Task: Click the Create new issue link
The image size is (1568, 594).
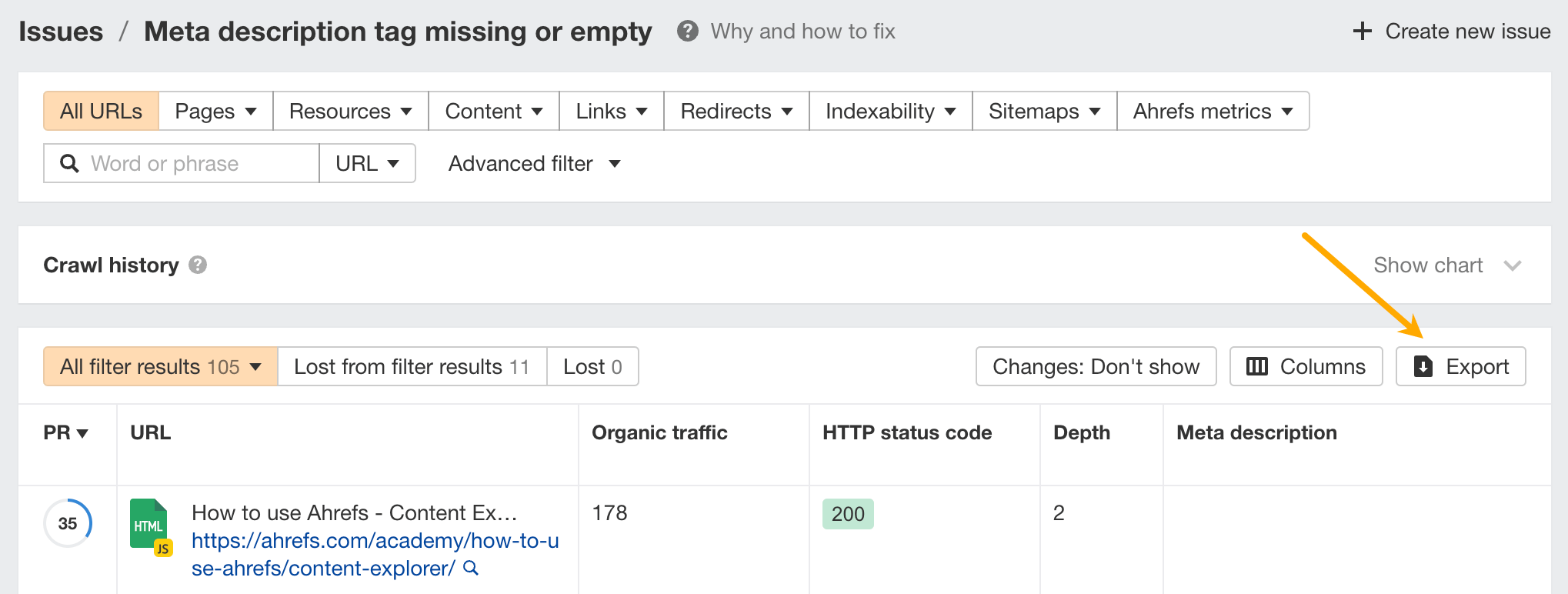Action: (1468, 32)
